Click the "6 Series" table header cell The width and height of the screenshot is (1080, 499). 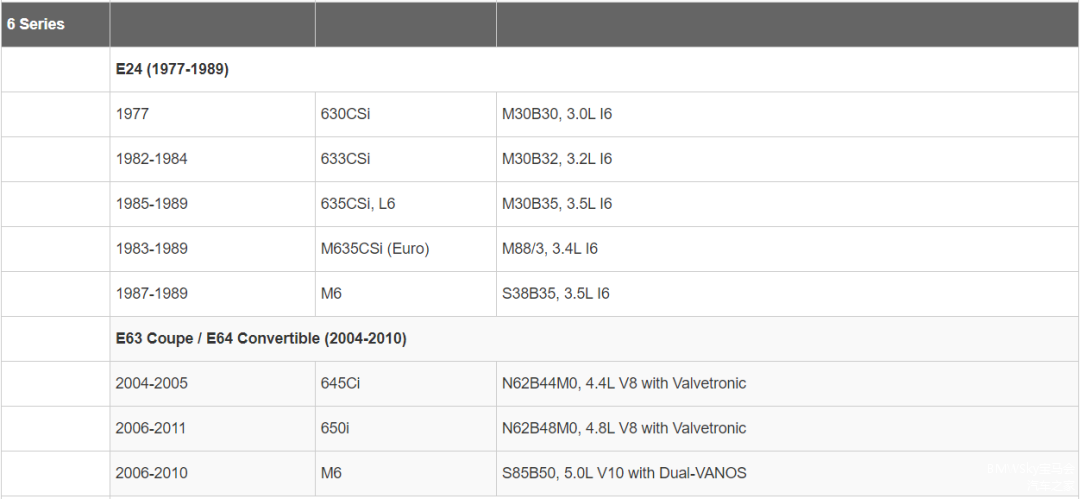click(x=36, y=24)
